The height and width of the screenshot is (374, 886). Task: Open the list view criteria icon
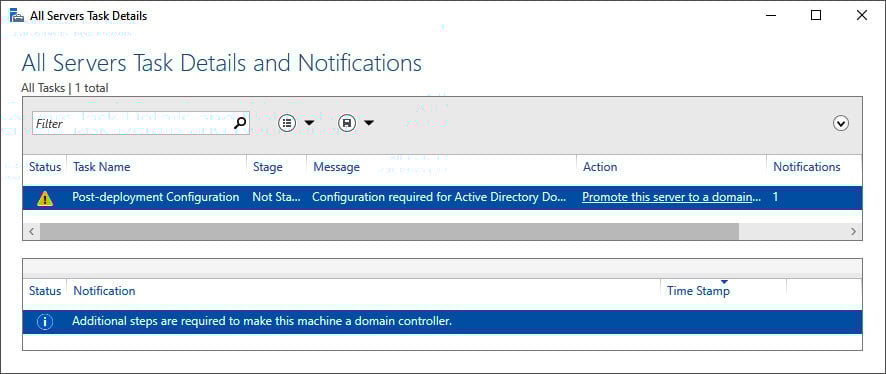pyautogui.click(x=288, y=123)
